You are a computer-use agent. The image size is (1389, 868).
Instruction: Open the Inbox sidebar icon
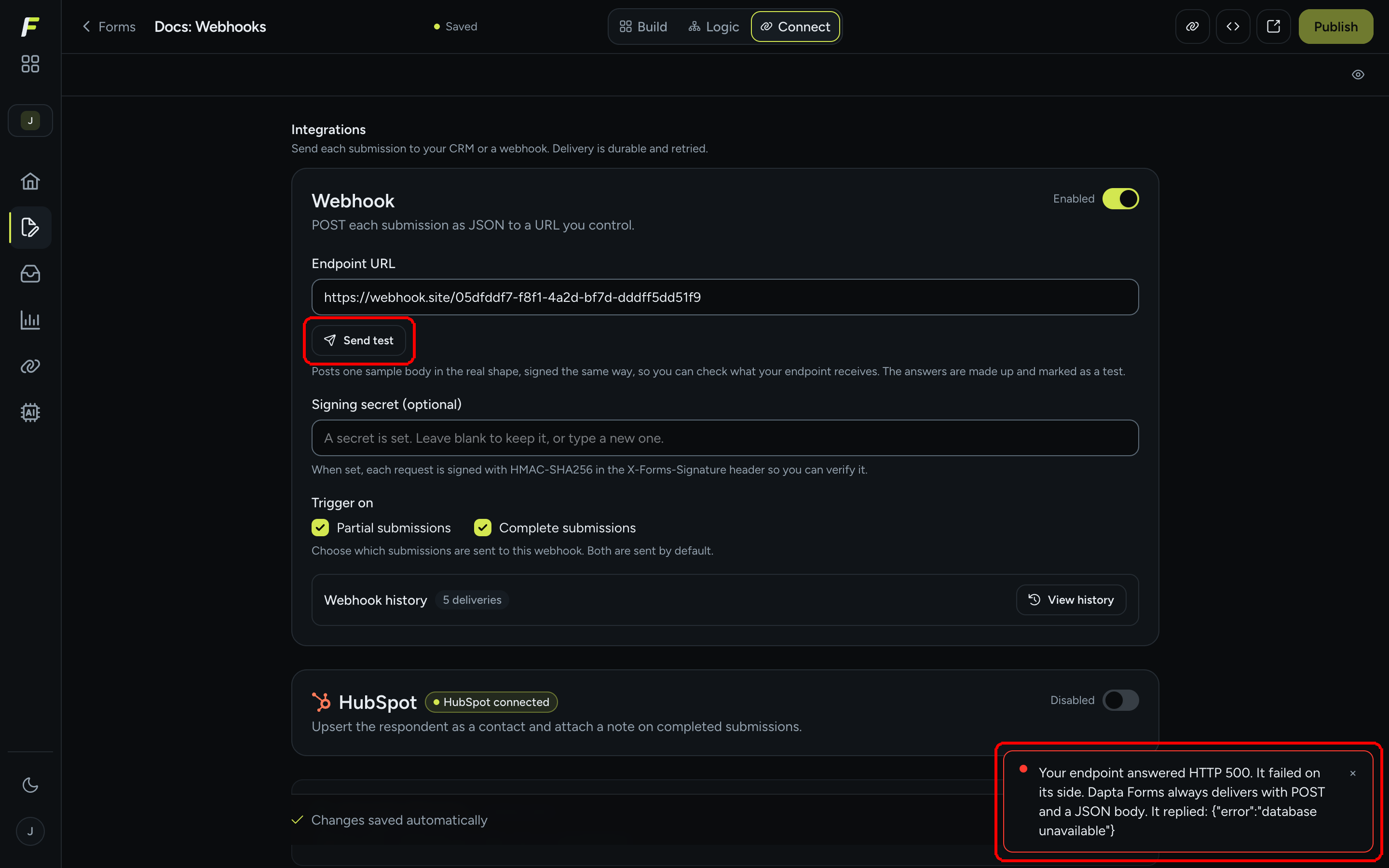click(x=30, y=274)
